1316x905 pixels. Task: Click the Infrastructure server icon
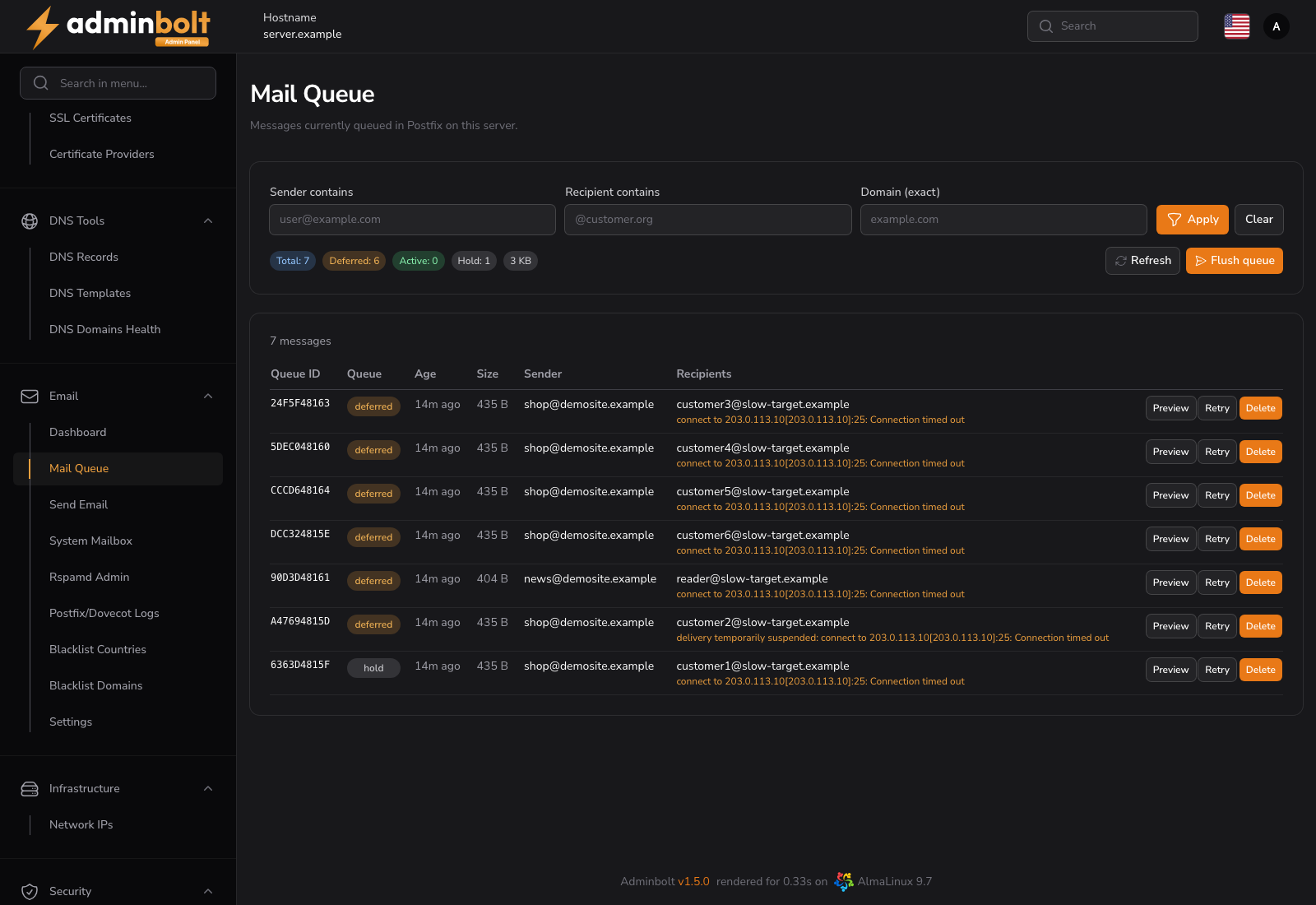coord(30,789)
